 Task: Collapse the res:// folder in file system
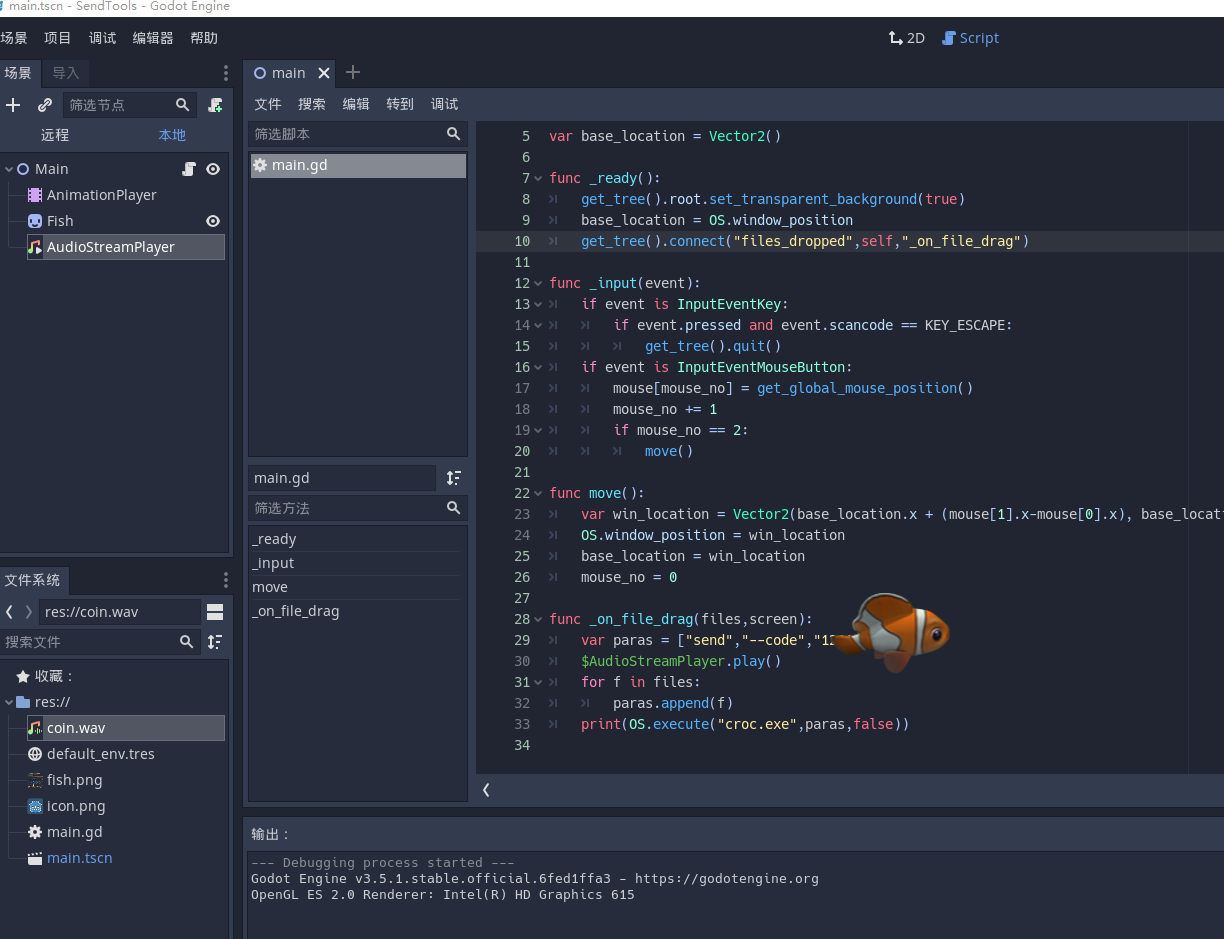(9, 702)
